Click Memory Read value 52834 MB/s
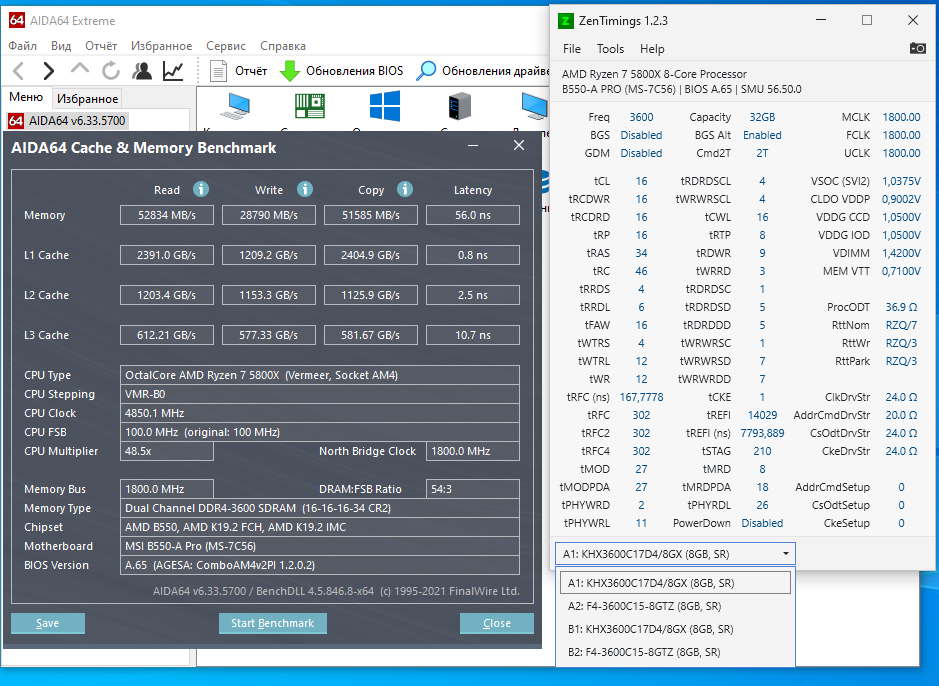Viewport: 939px width, 686px height. pyautogui.click(x=167, y=215)
